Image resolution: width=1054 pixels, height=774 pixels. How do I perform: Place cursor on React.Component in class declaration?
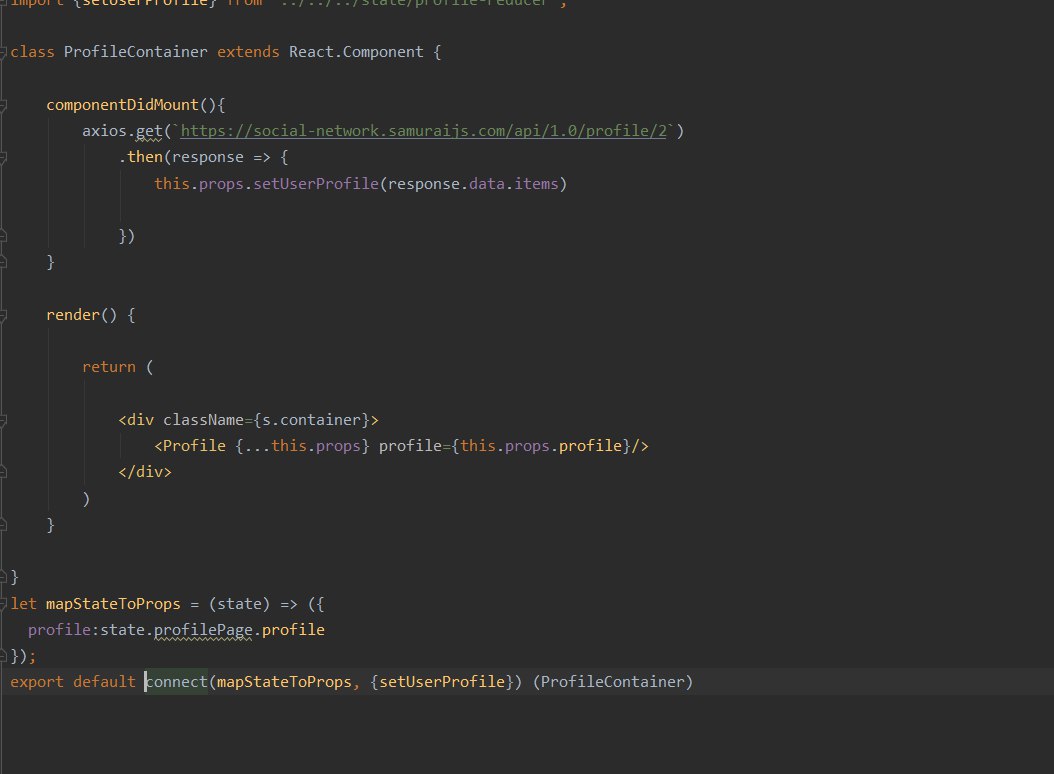click(356, 52)
